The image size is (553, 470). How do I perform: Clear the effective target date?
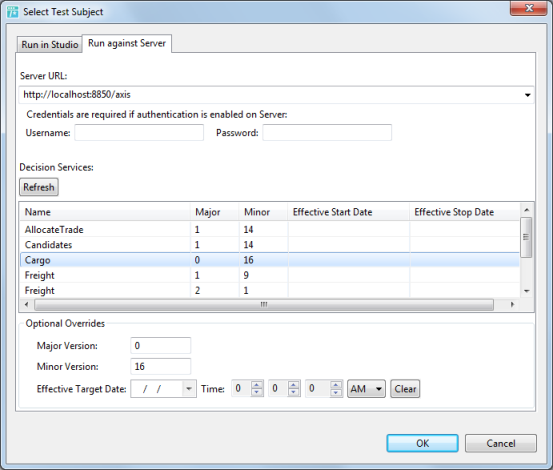405,389
